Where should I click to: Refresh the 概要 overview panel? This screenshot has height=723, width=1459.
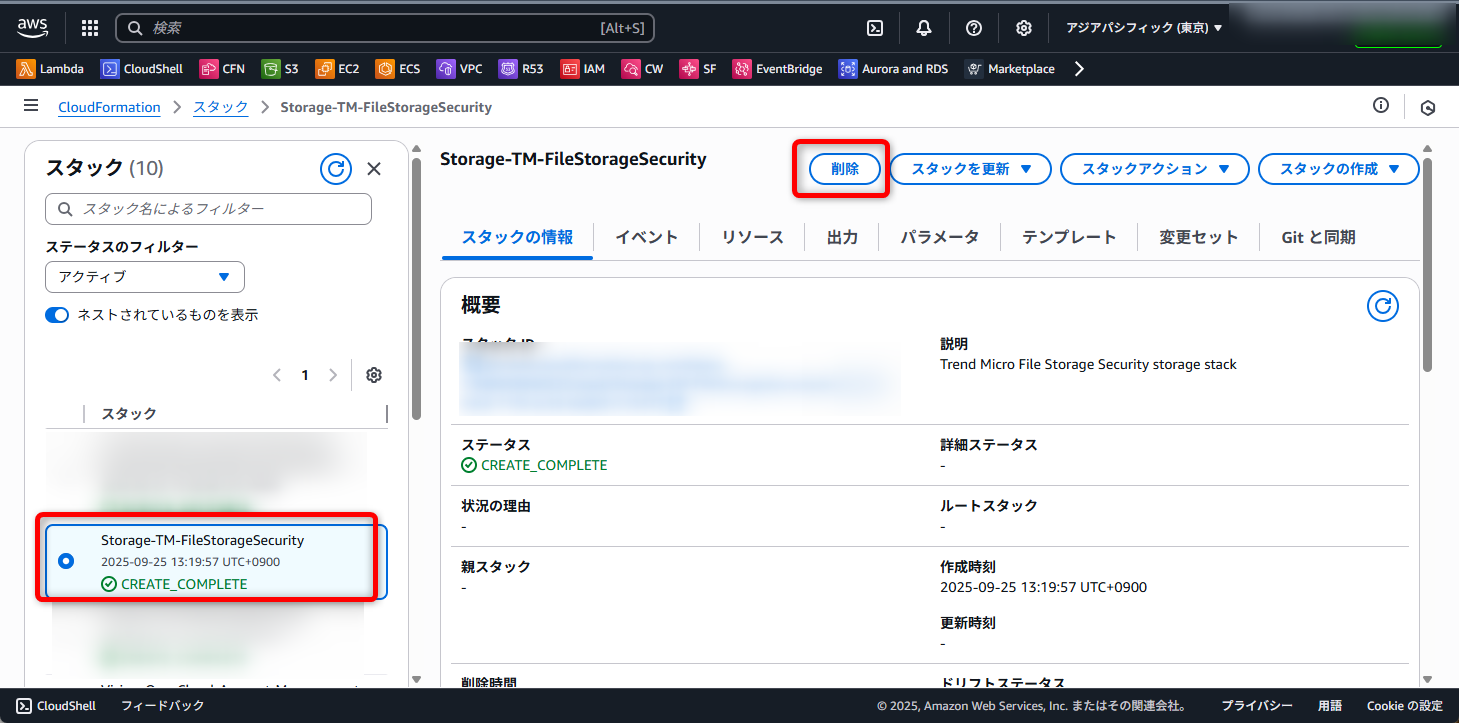[x=1382, y=306]
